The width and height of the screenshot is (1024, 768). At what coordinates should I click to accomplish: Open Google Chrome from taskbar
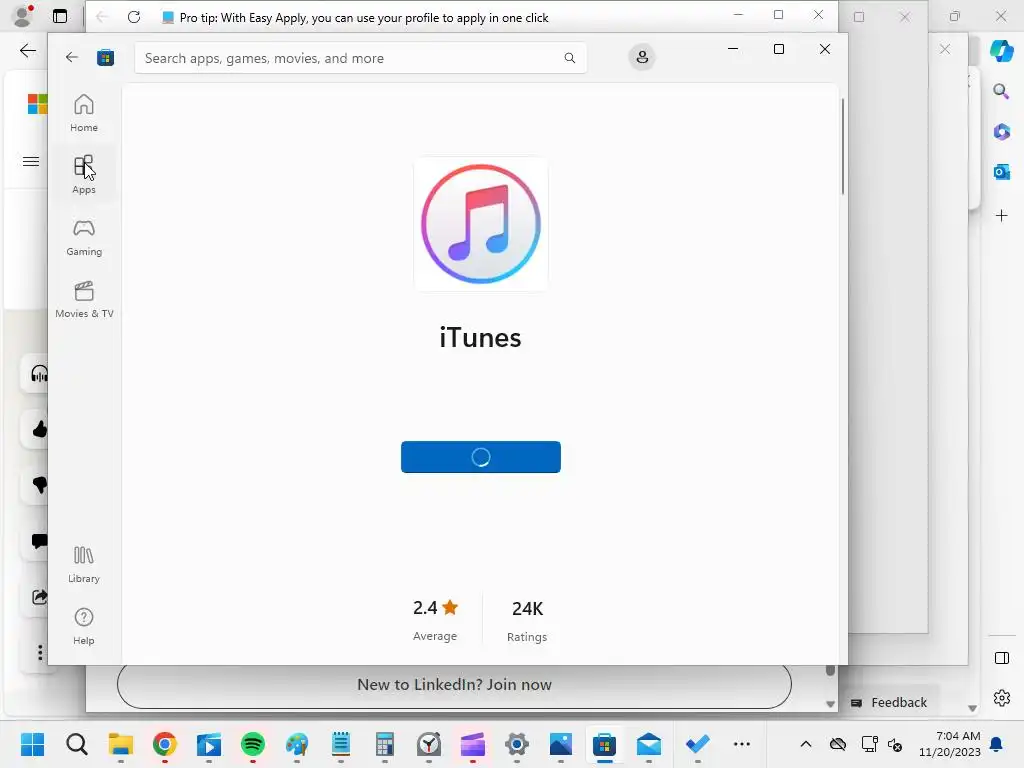165,744
